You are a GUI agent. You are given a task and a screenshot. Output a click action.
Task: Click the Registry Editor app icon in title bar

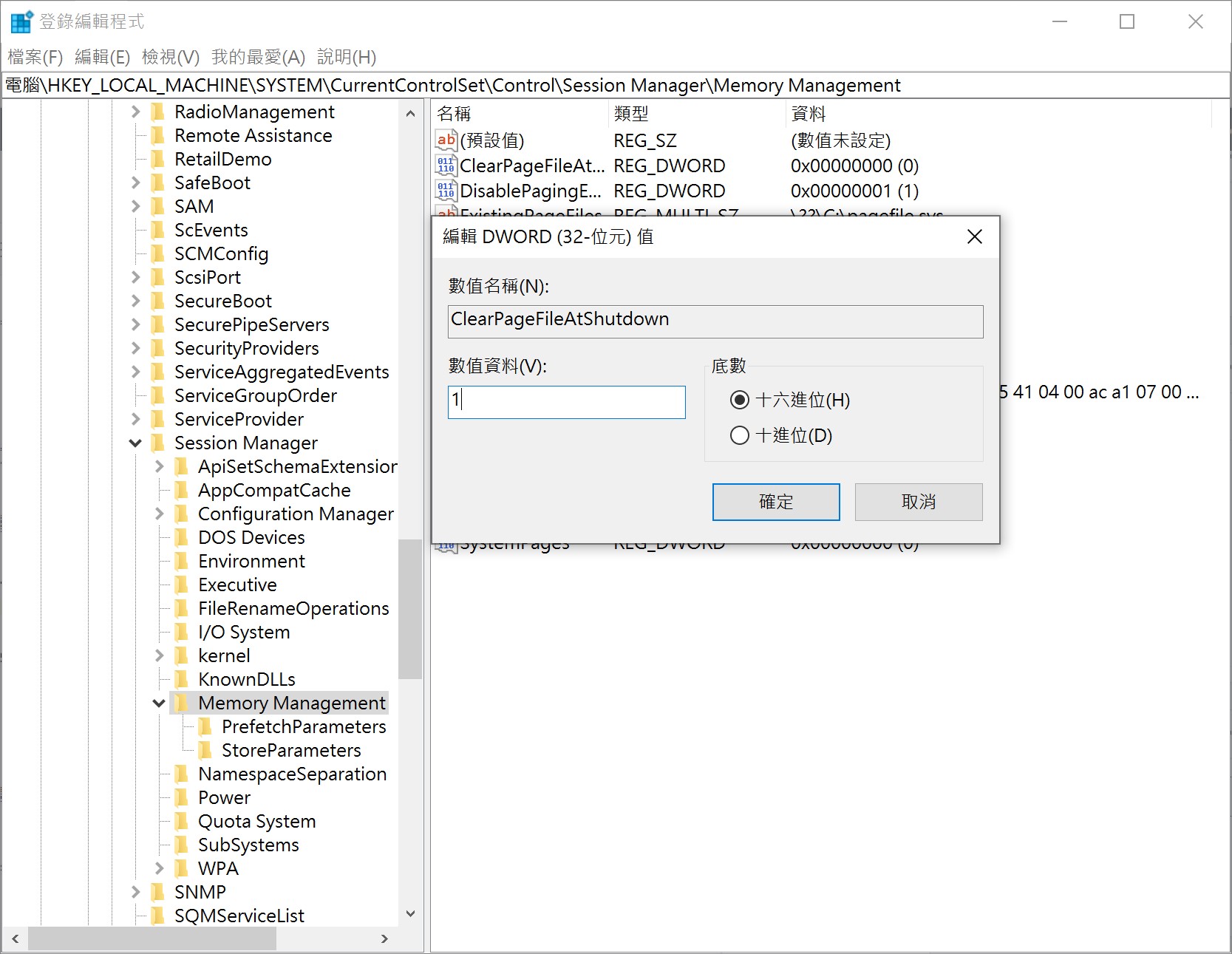21,21
